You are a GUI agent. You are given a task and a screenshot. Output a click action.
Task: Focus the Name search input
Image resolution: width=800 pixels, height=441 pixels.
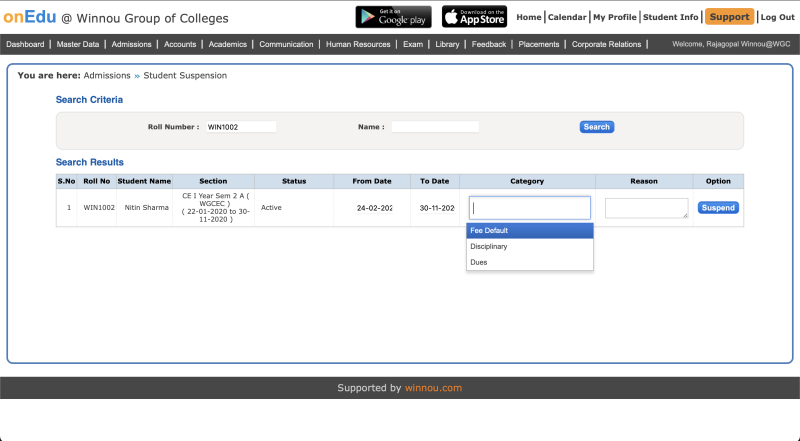coord(435,127)
